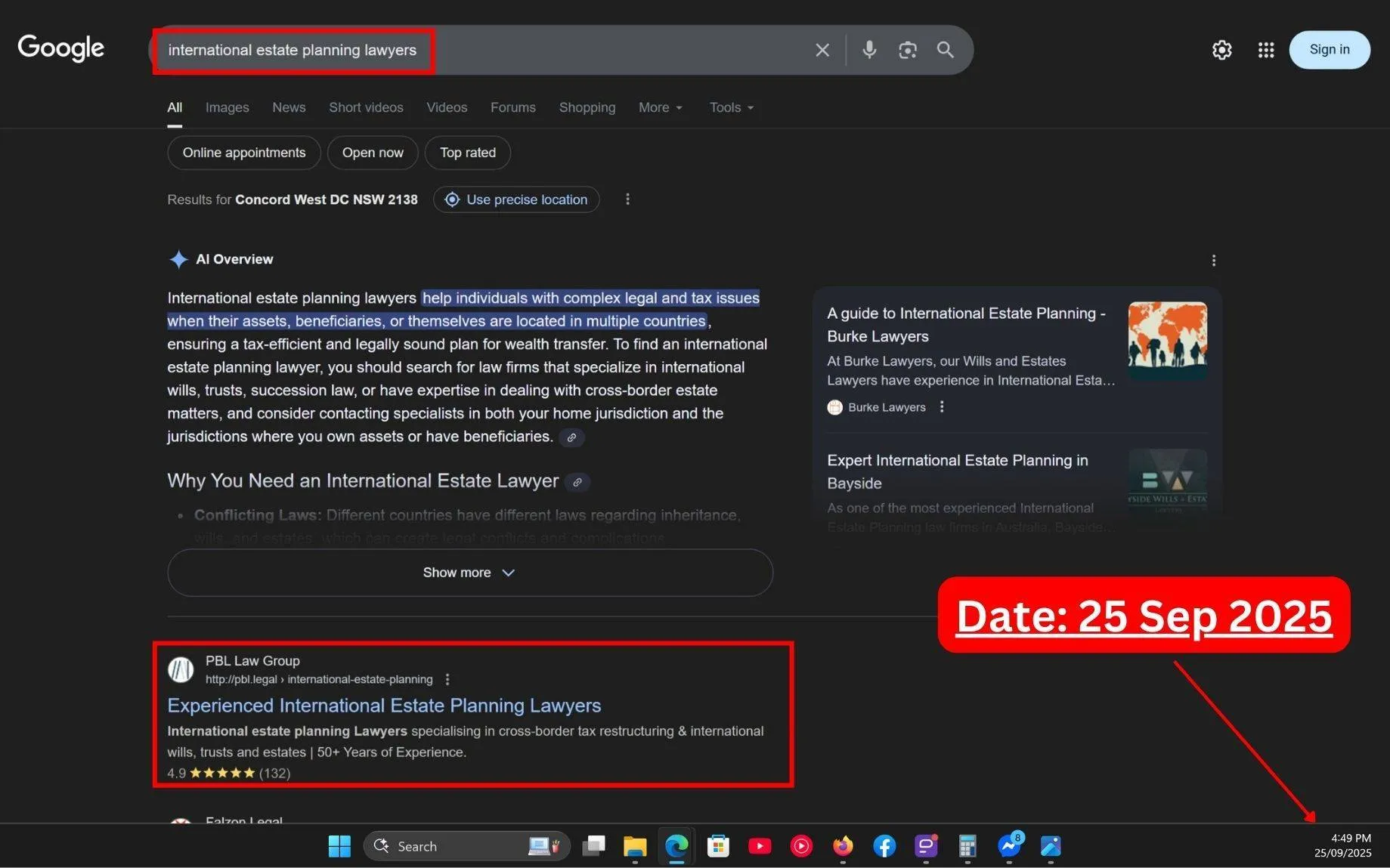
Task: Submit the search using the magnifier icon
Action: tap(944, 50)
